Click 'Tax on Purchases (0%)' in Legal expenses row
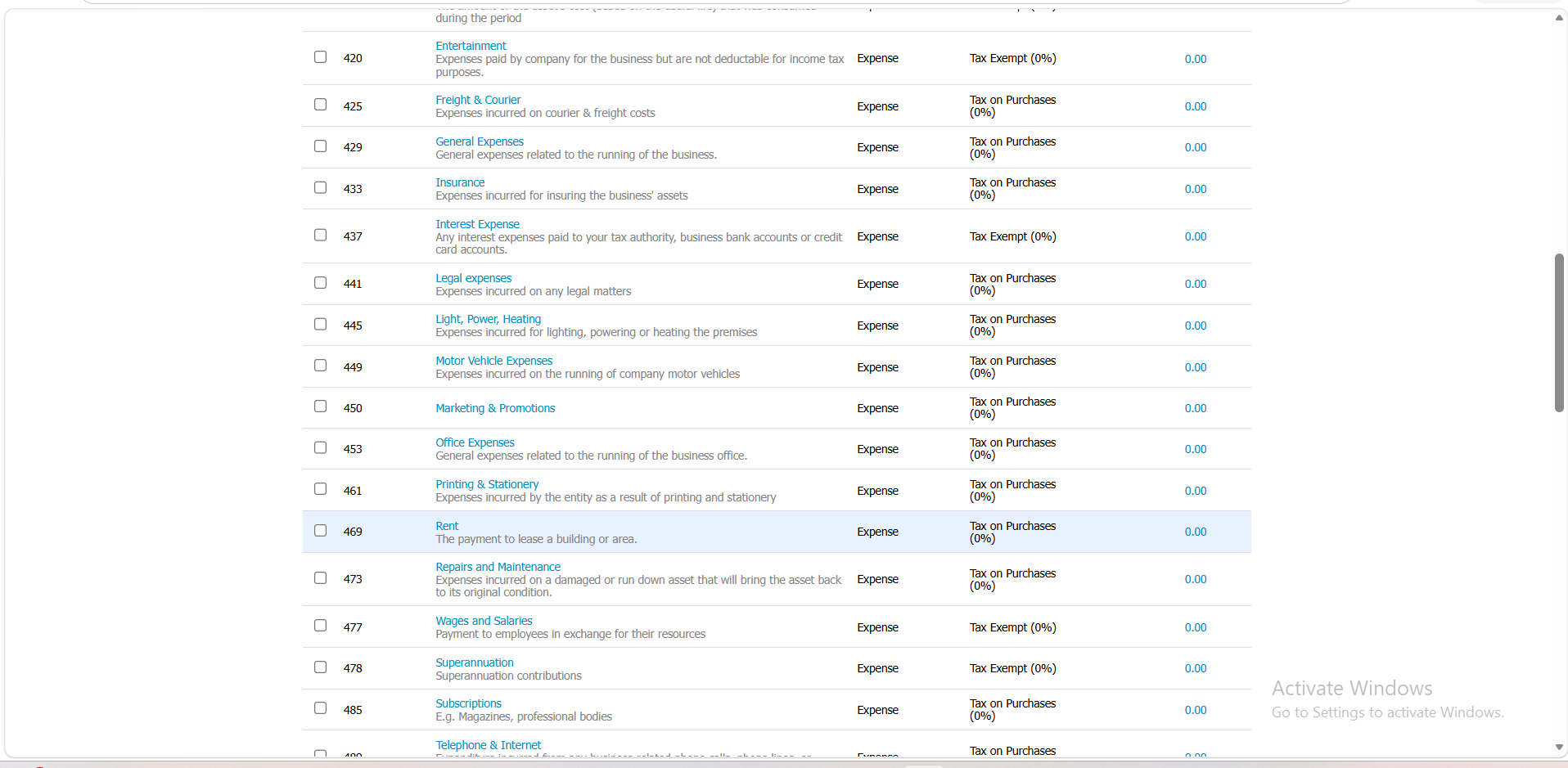Screen dimensions: 1568x768 point(1012,284)
